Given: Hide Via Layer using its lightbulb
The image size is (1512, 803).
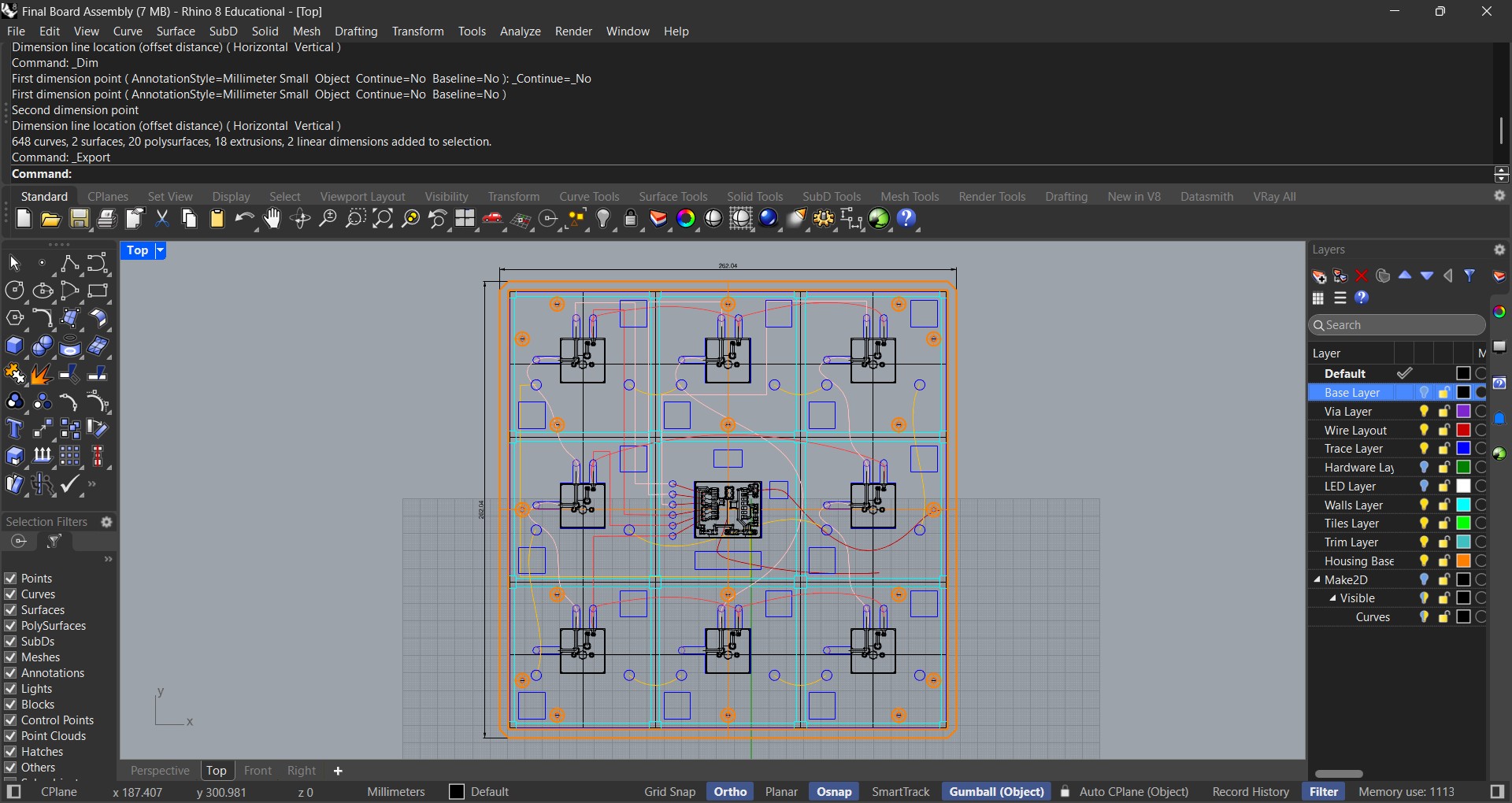Looking at the screenshot, I should (1424, 411).
